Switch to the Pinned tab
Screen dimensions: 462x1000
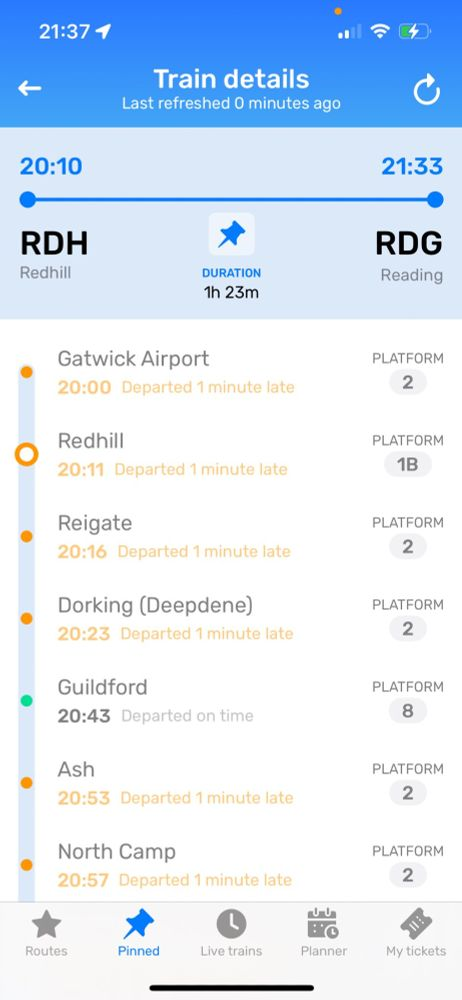[138, 933]
